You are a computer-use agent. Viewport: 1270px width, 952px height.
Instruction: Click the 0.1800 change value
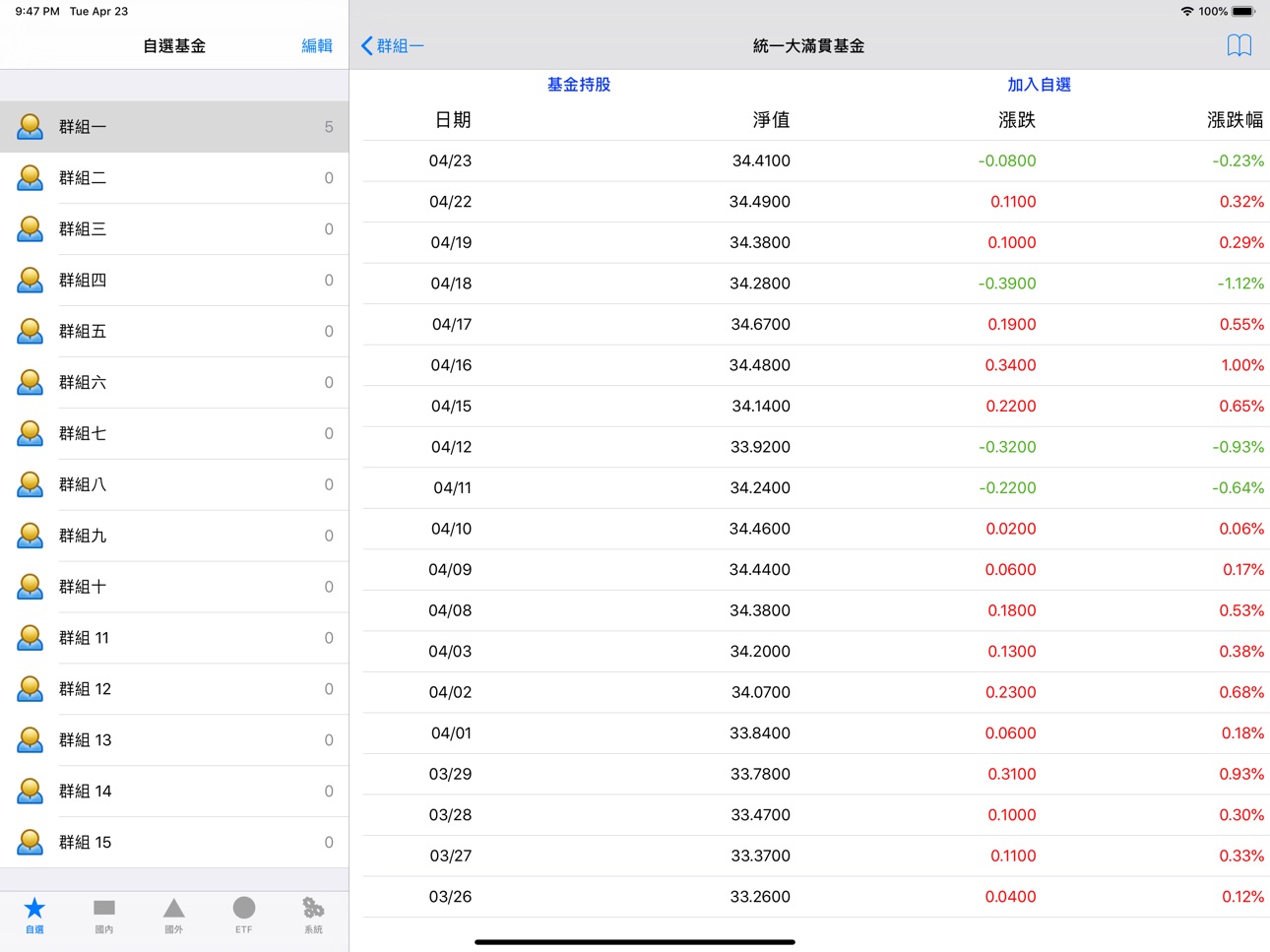[1012, 610]
